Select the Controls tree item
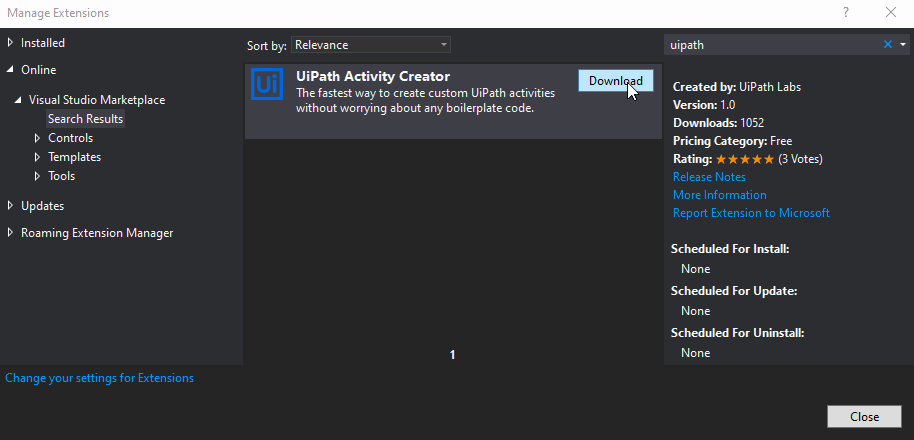Viewport: 914px width, 440px height. pyautogui.click(x=71, y=138)
